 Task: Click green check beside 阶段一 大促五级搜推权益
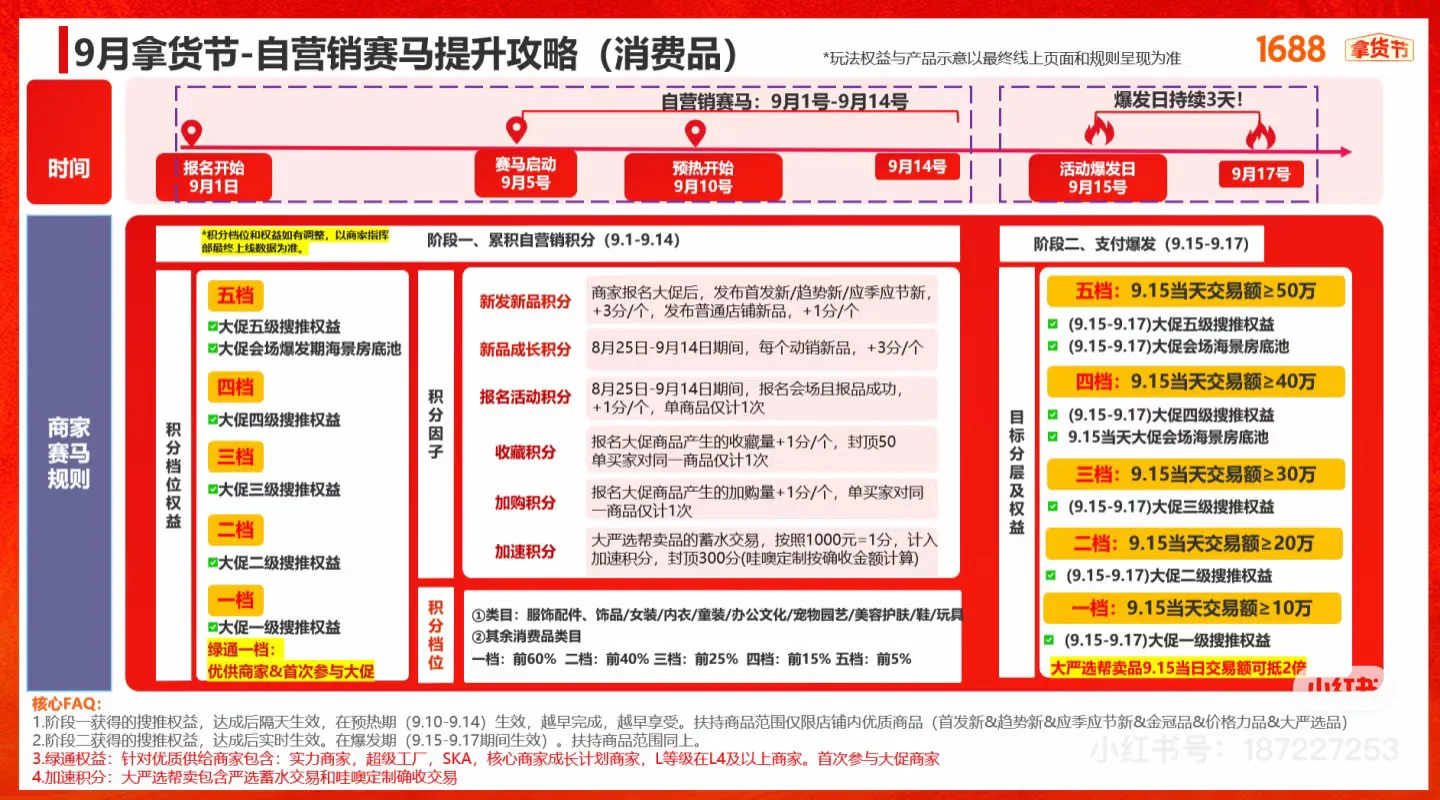click(x=212, y=327)
